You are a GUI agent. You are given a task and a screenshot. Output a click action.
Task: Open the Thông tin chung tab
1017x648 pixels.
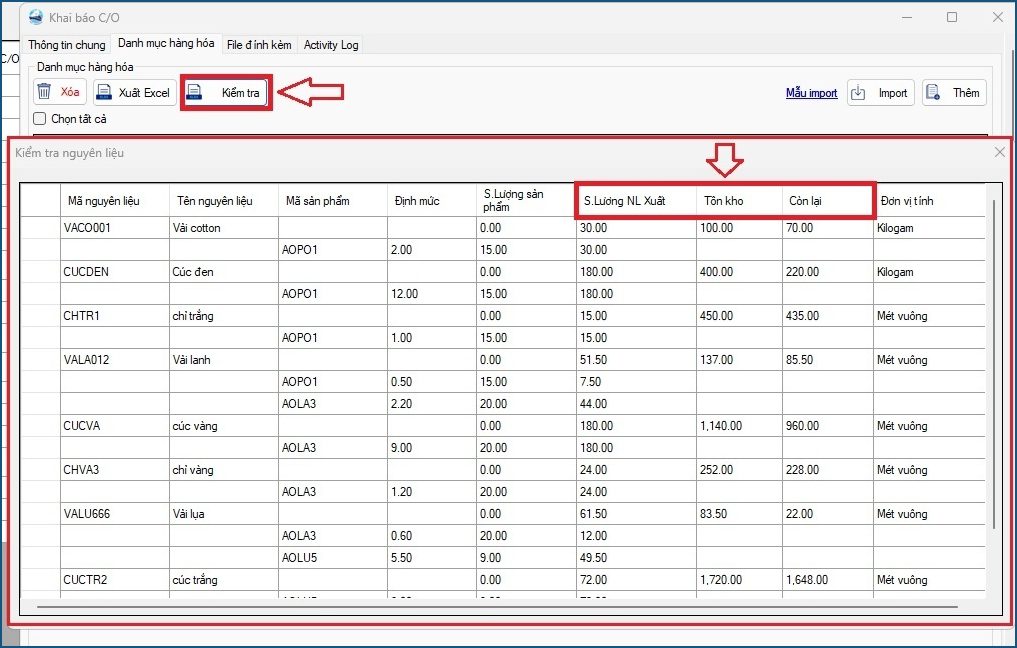67,45
